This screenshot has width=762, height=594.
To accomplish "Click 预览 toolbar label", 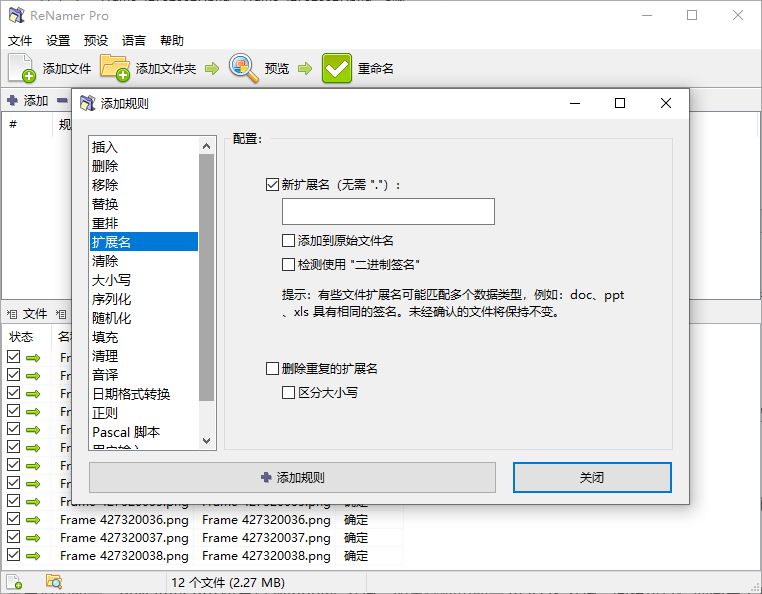I will tap(277, 69).
